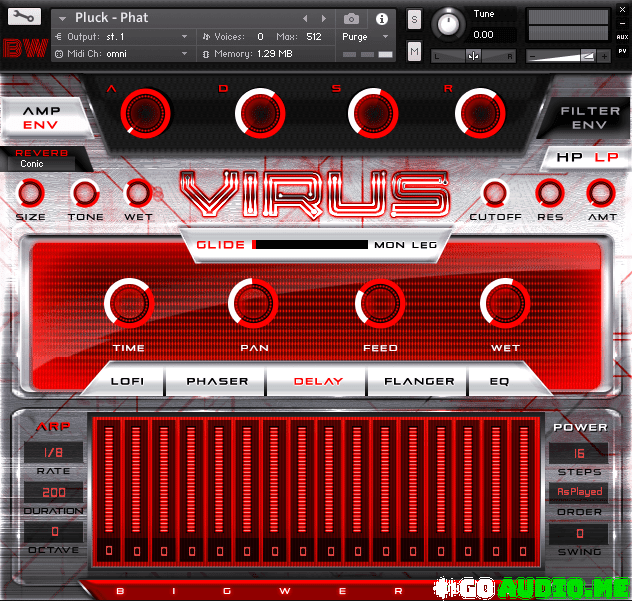Click the GLIDE slider bar
The height and width of the screenshot is (601, 632).
pos(311,244)
